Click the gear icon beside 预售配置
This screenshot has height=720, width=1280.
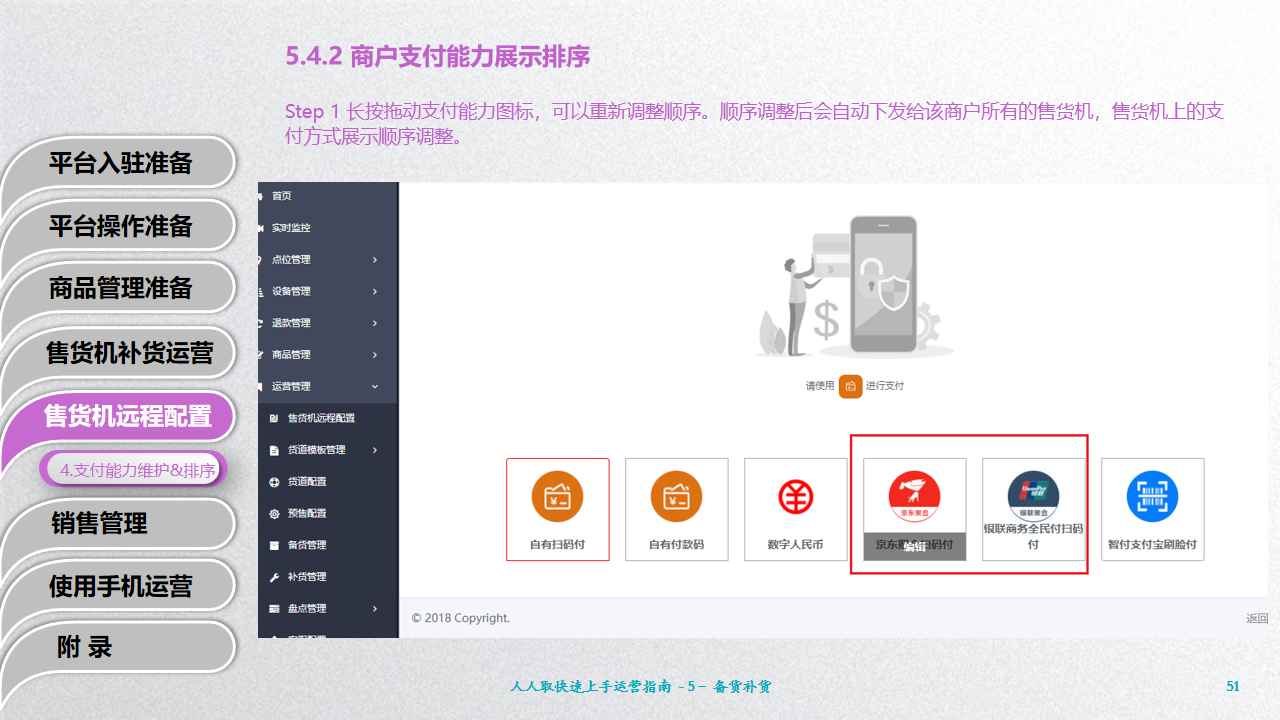pos(275,513)
